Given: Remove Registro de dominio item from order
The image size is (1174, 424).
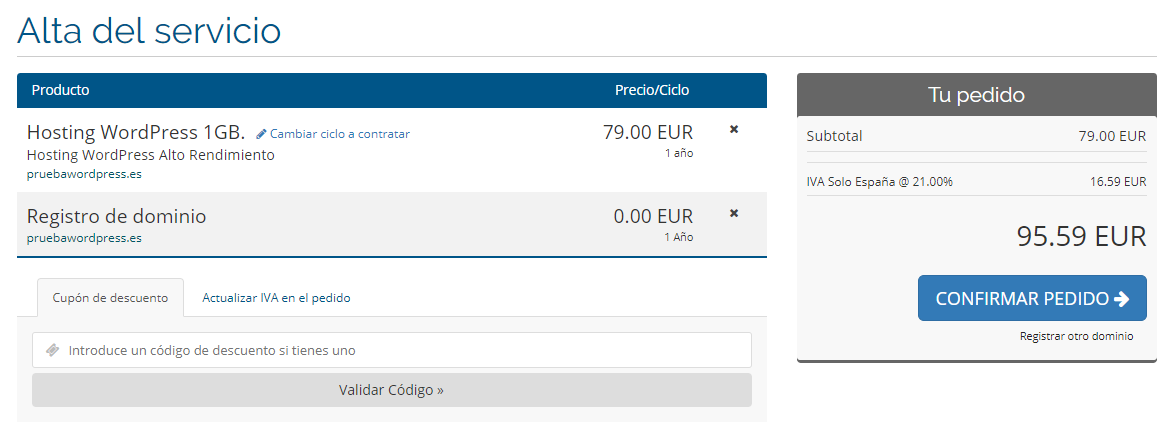Looking at the screenshot, I should (734, 213).
